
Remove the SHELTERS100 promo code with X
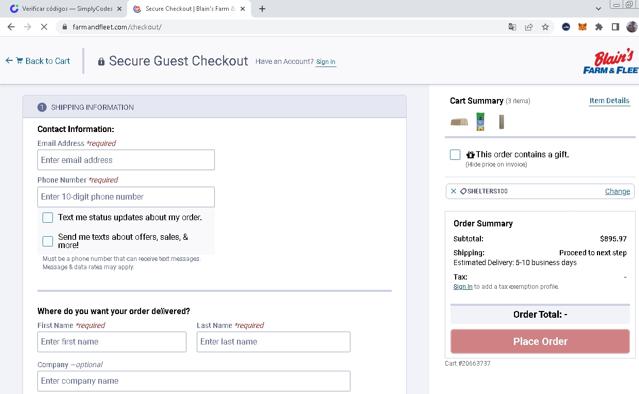(x=453, y=191)
